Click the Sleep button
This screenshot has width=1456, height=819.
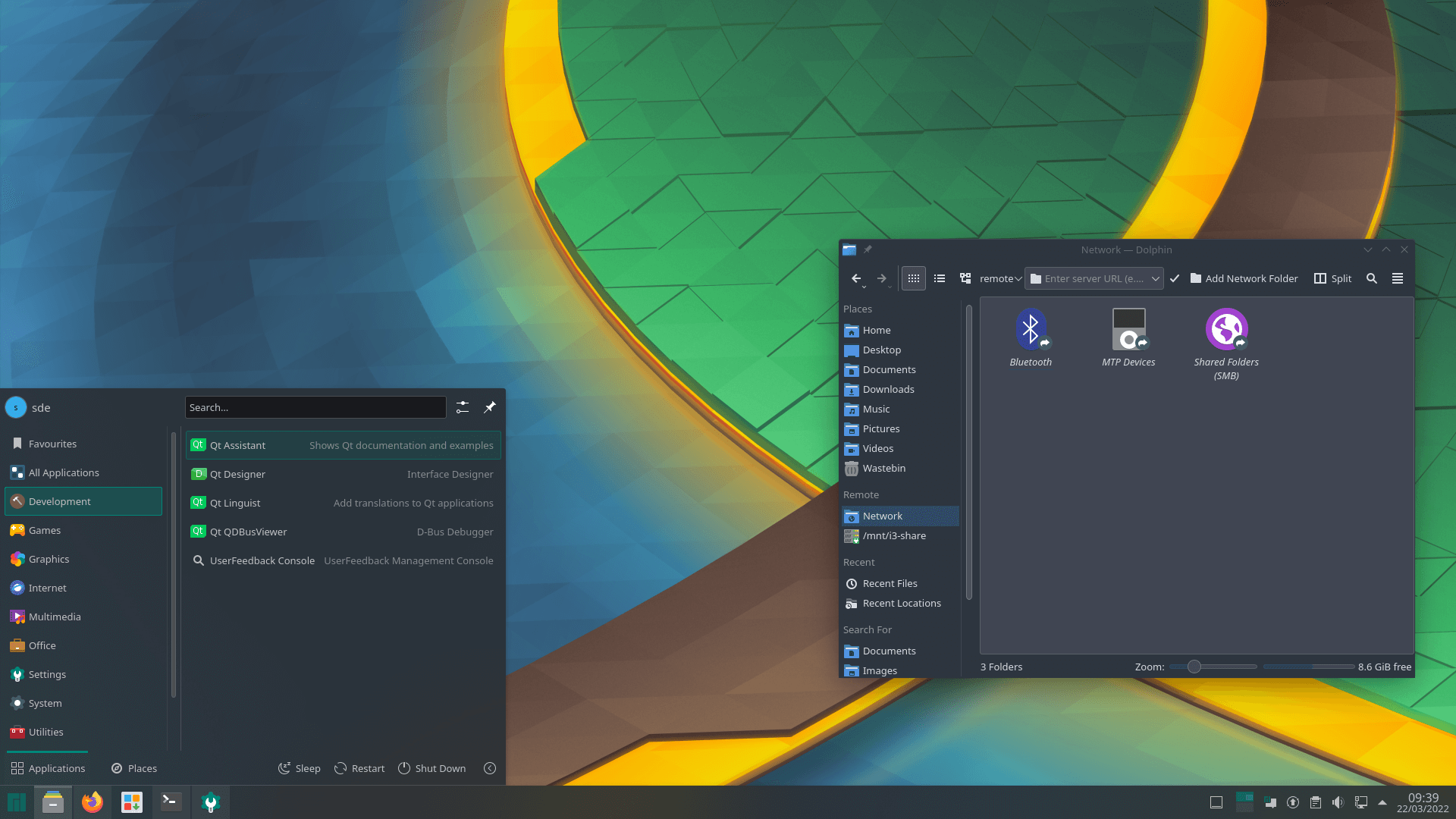tap(300, 768)
